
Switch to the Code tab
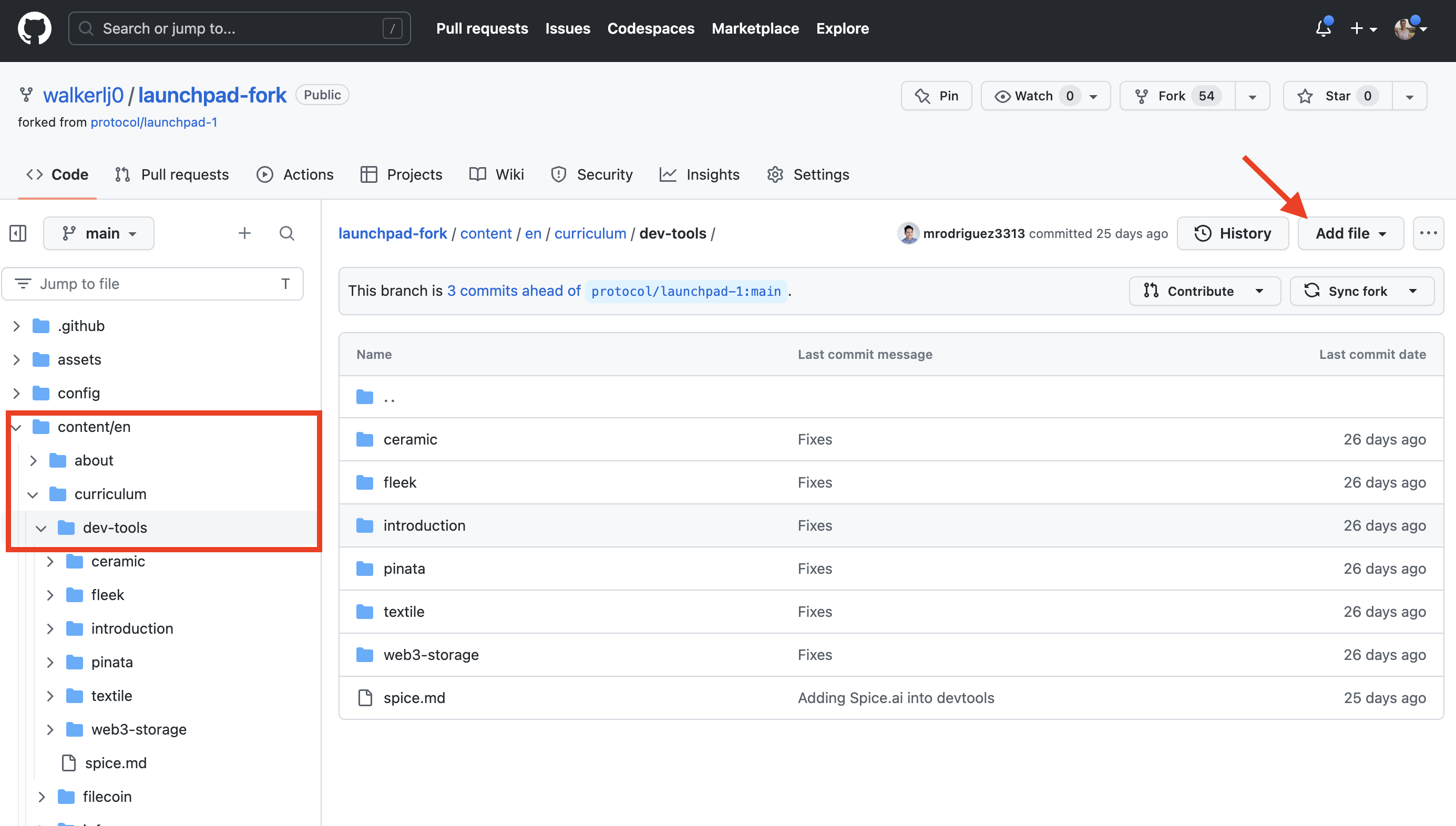pyautogui.click(x=57, y=174)
